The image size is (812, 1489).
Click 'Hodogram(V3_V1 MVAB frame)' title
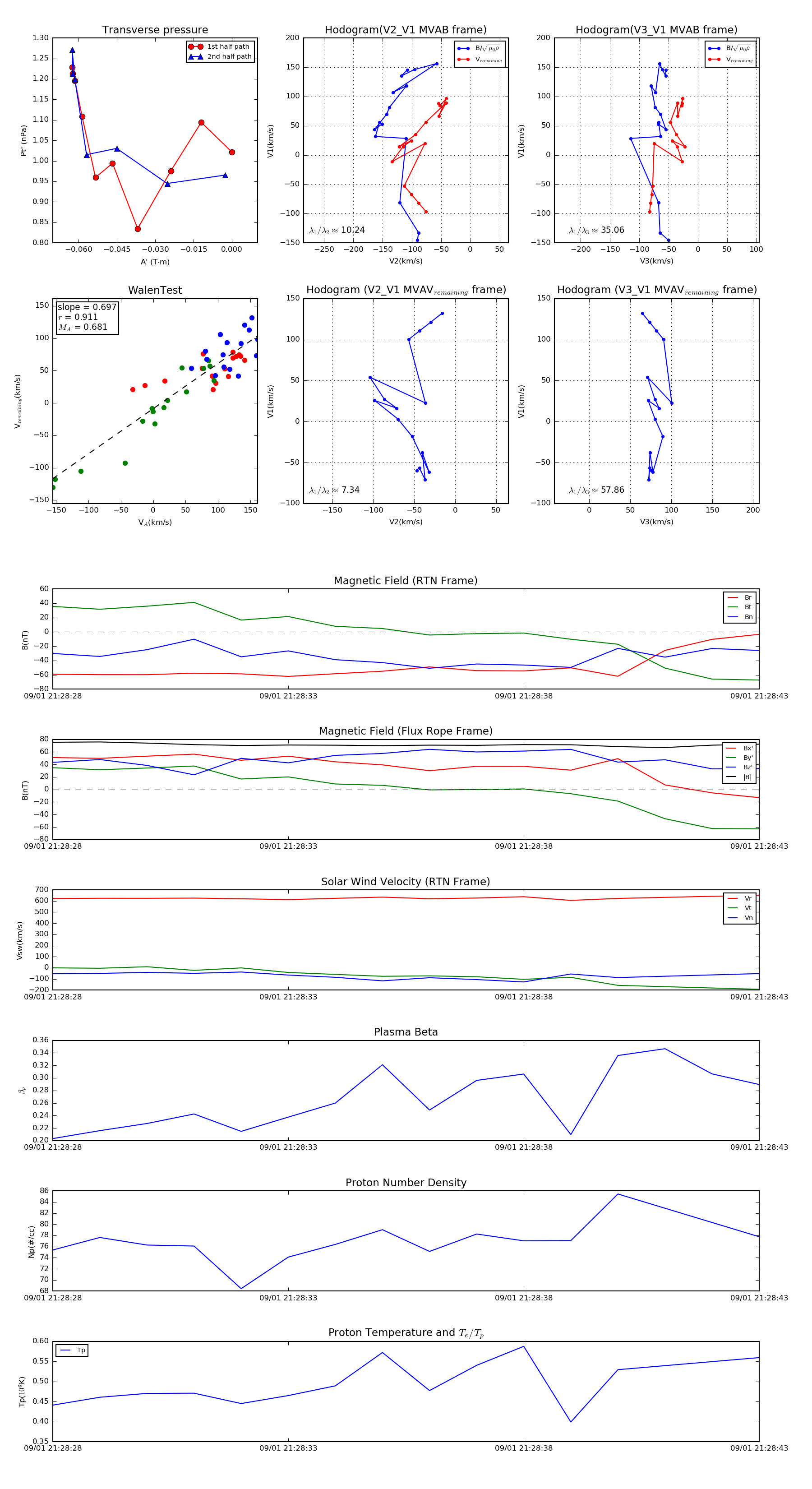point(656,30)
